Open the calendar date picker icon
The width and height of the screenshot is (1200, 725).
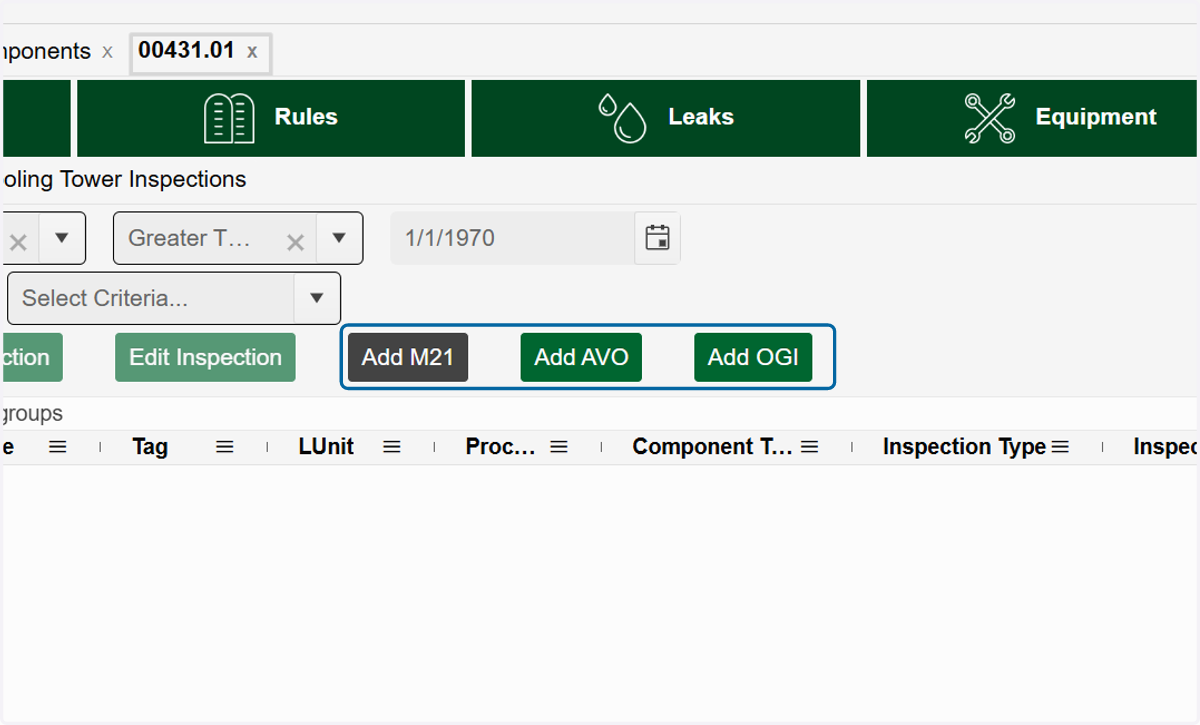657,238
